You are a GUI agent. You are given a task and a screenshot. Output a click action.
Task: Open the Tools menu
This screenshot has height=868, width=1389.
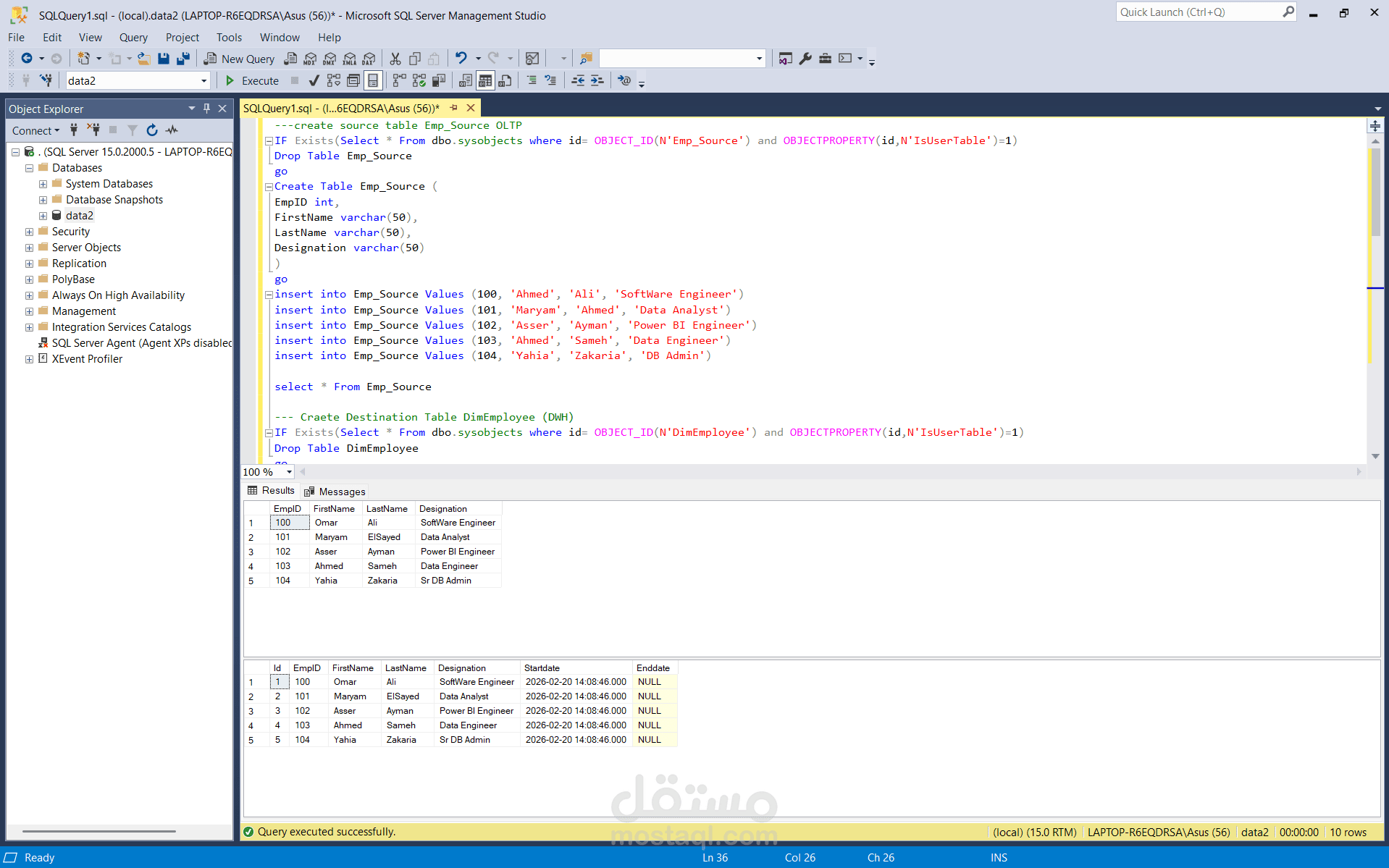[x=229, y=38]
